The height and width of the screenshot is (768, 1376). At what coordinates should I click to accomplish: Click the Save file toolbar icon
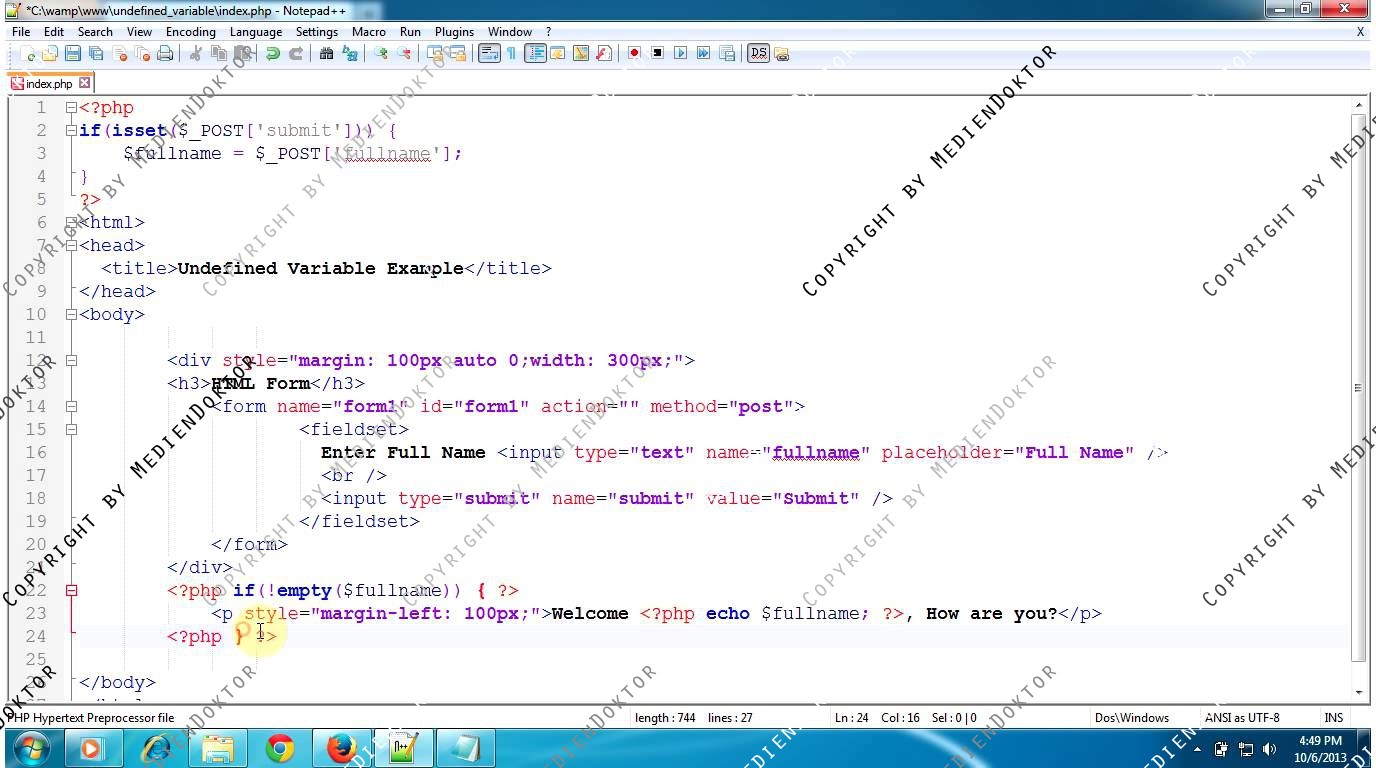[x=73, y=54]
